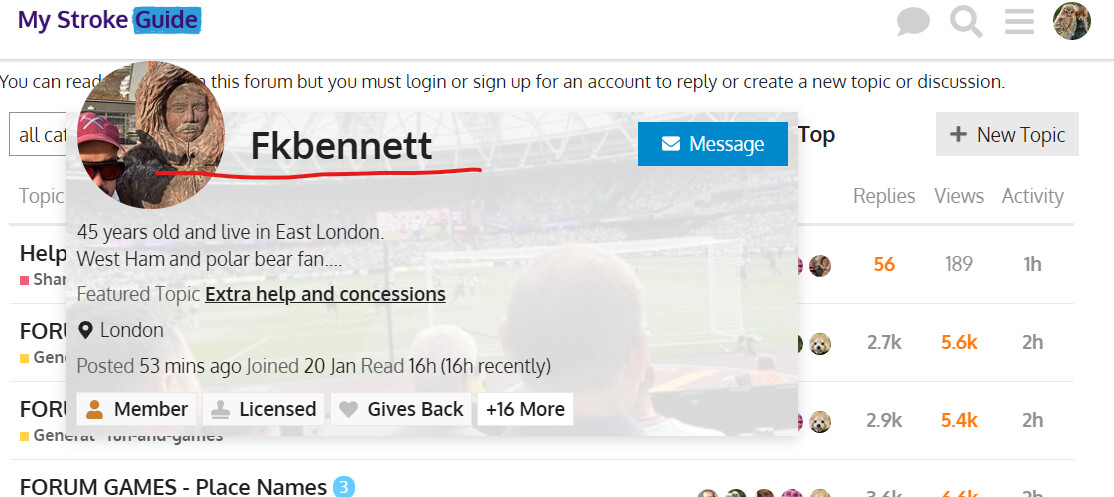Click the Fkbennett username heading
Screen dimensions: 1114x497
tap(341, 146)
